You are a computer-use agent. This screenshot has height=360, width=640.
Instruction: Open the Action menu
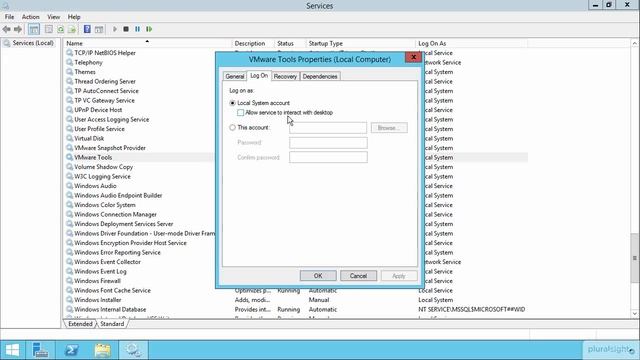[31, 17]
